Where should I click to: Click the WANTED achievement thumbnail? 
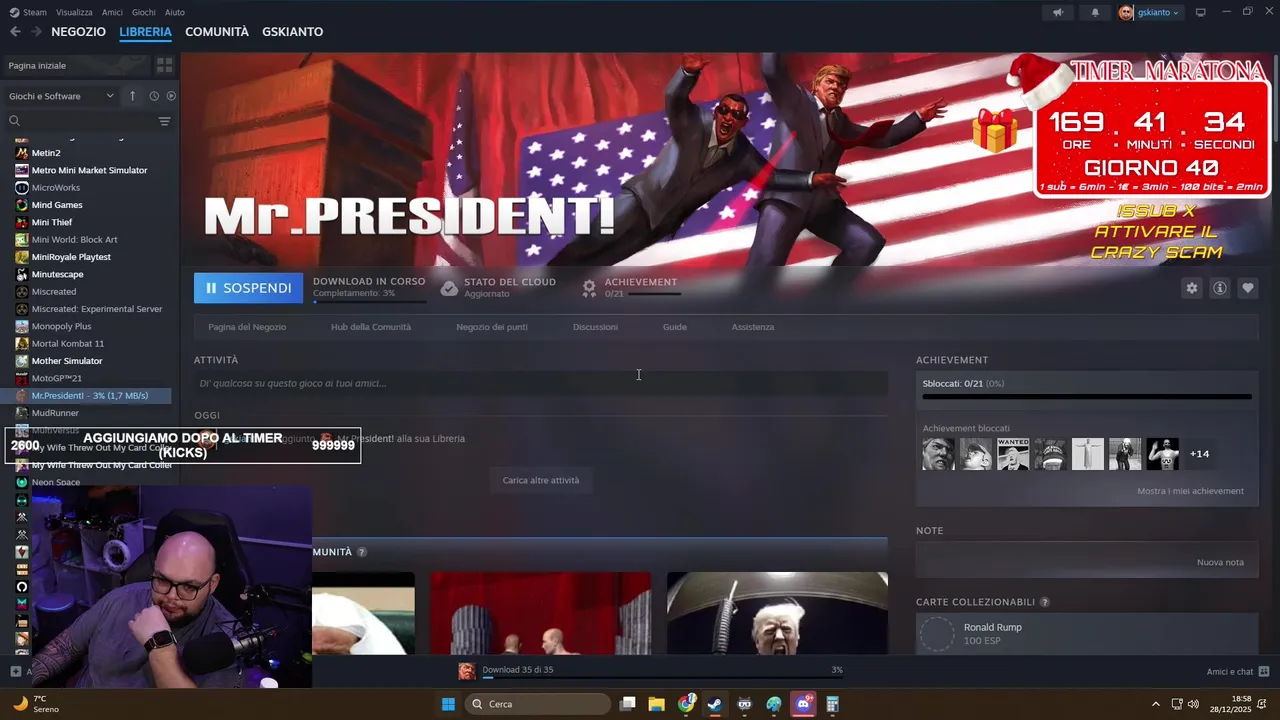[1013, 454]
